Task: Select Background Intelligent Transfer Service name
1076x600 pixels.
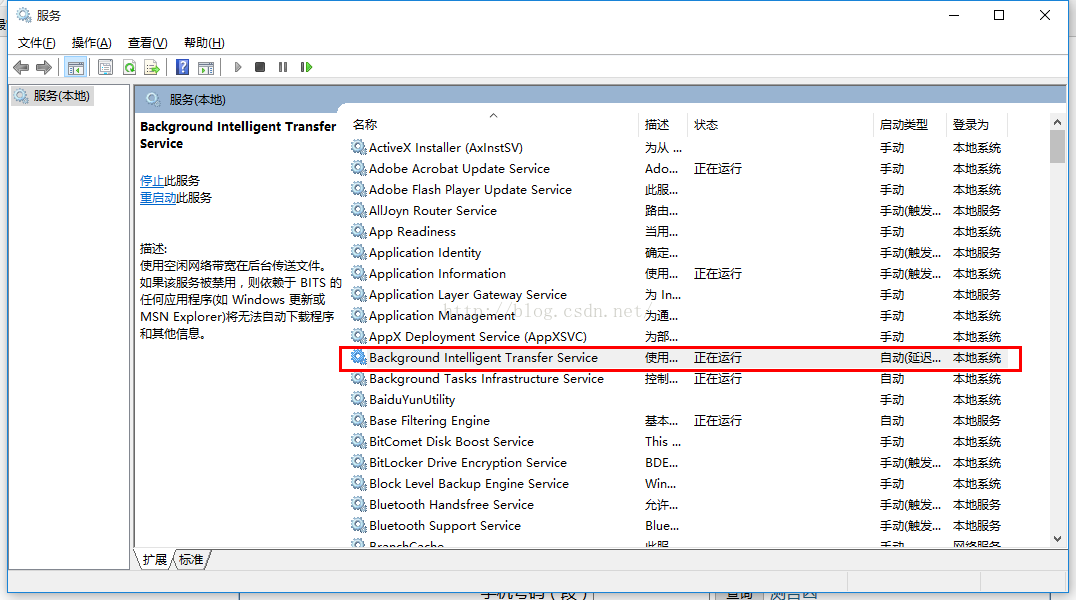Action: tap(483, 358)
